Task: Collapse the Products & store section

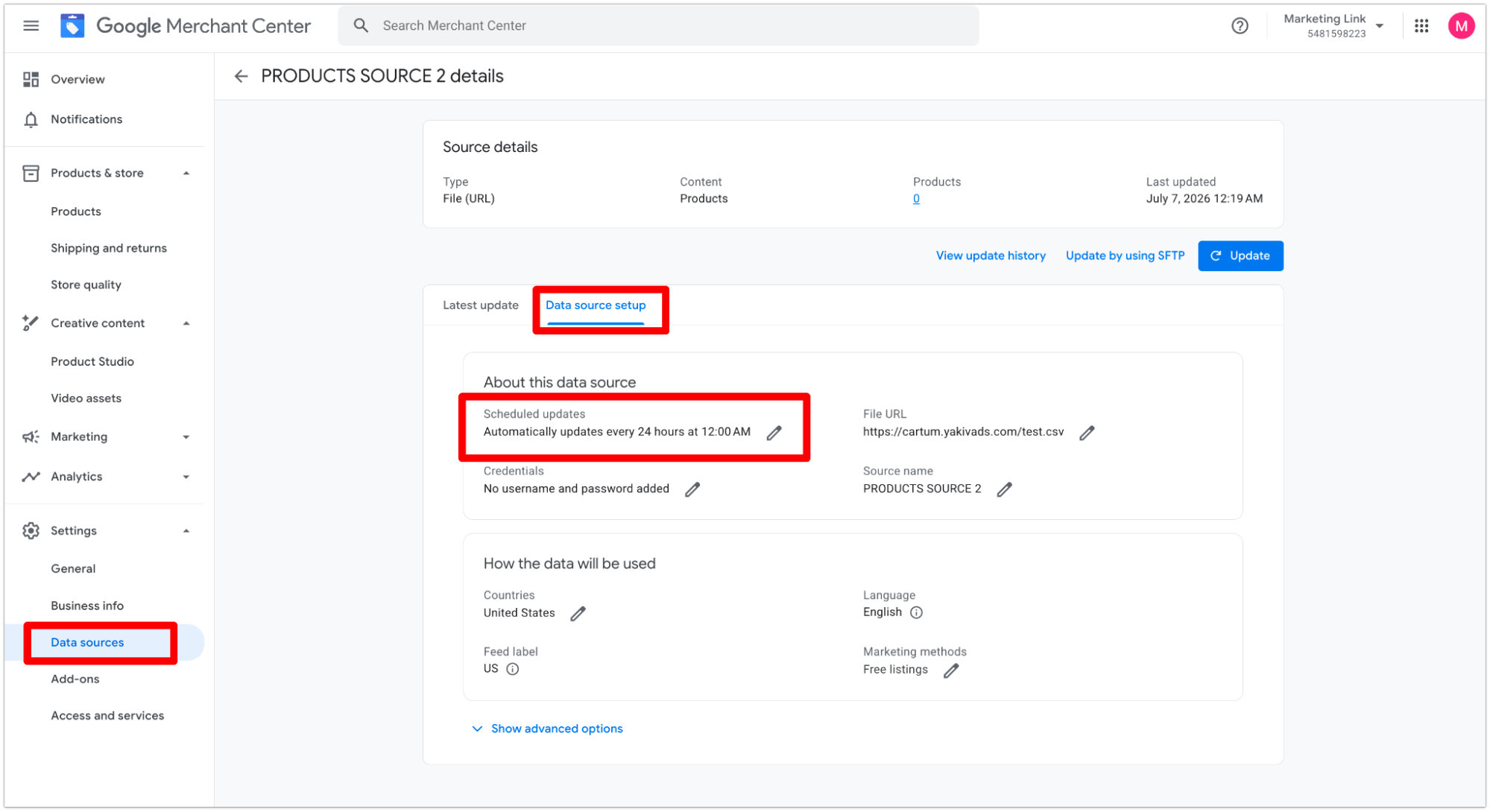Action: [186, 173]
